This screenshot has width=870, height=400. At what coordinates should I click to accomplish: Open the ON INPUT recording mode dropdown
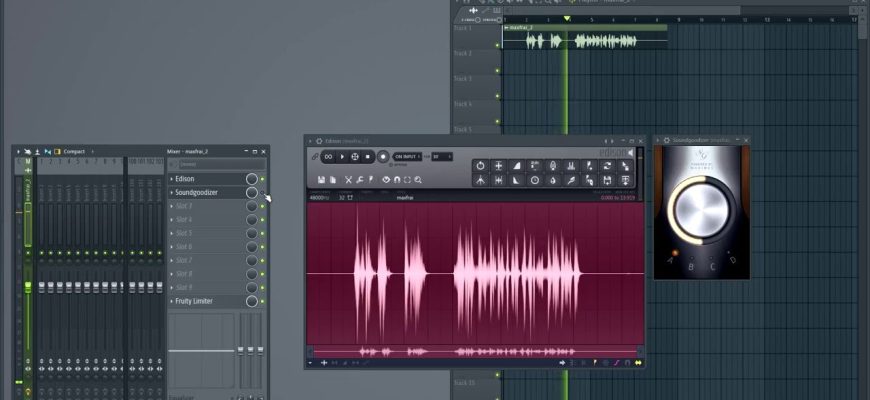click(x=406, y=157)
